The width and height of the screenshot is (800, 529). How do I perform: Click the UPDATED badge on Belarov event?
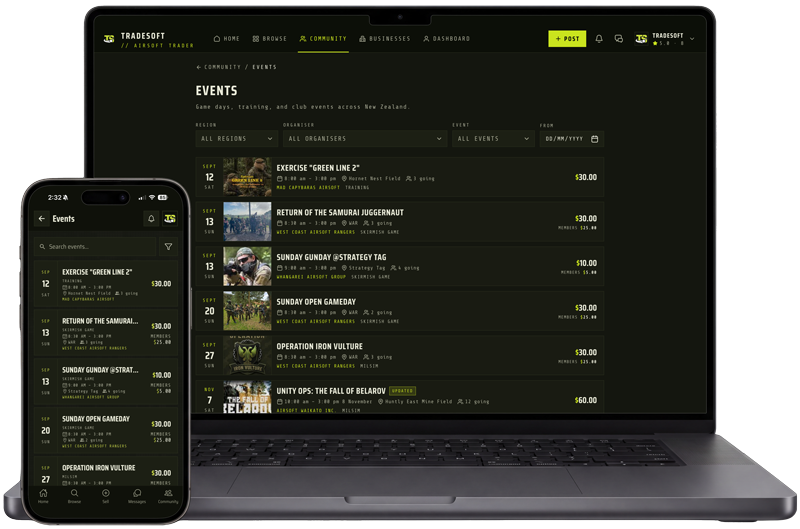403,391
